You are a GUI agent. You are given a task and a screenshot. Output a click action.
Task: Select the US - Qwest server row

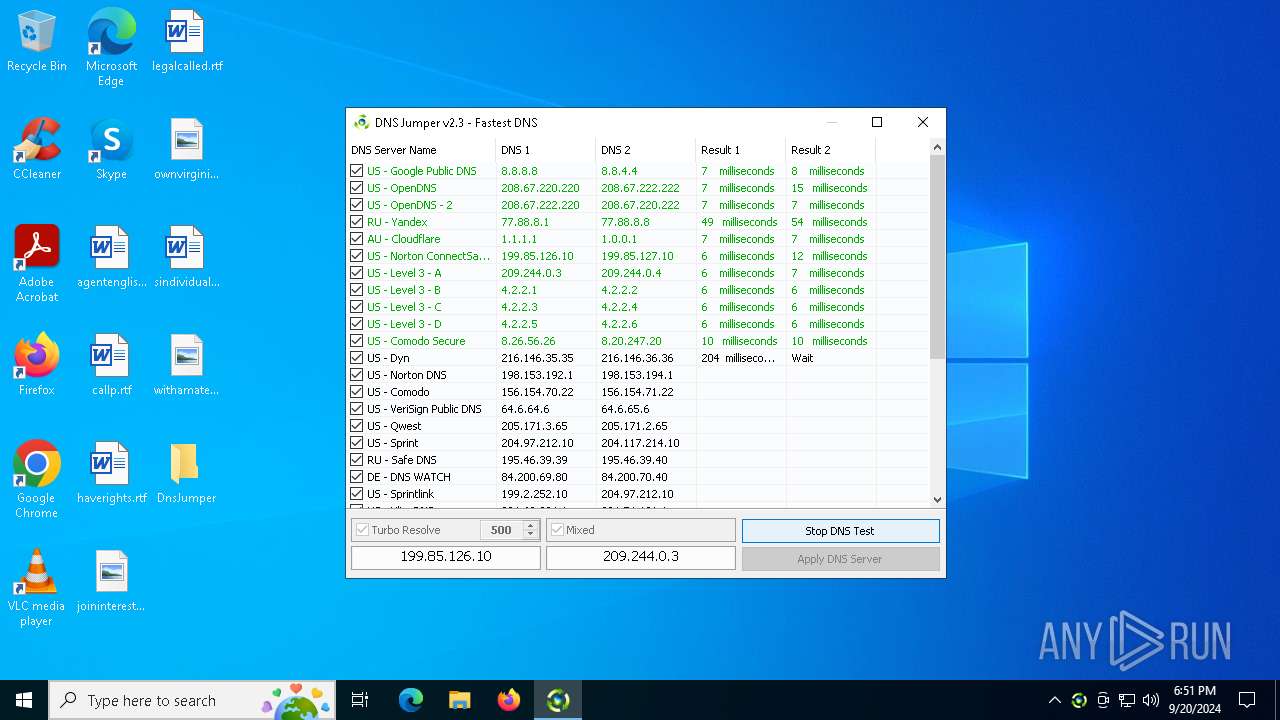point(638,426)
